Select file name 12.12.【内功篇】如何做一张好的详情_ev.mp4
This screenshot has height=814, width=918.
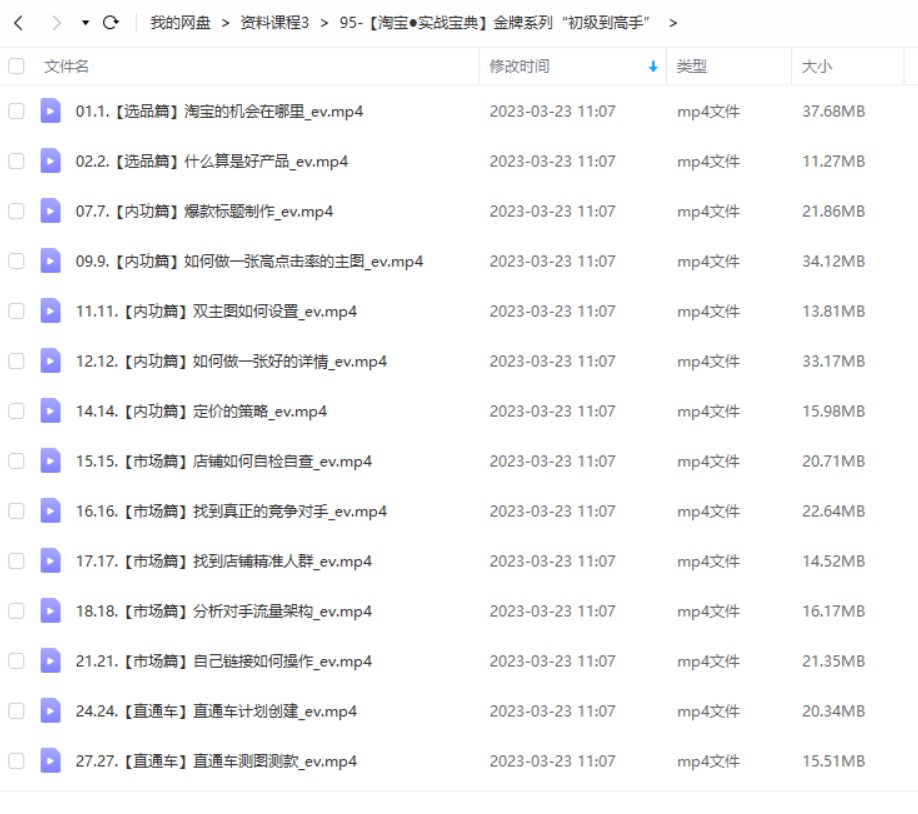click(231, 361)
